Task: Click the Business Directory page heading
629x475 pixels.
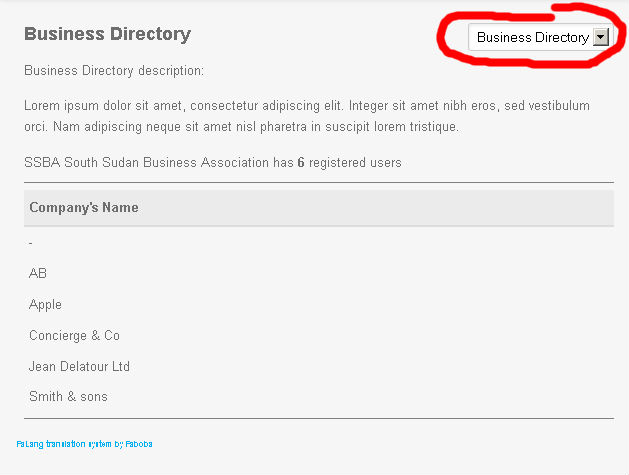Action: pyautogui.click(x=108, y=34)
